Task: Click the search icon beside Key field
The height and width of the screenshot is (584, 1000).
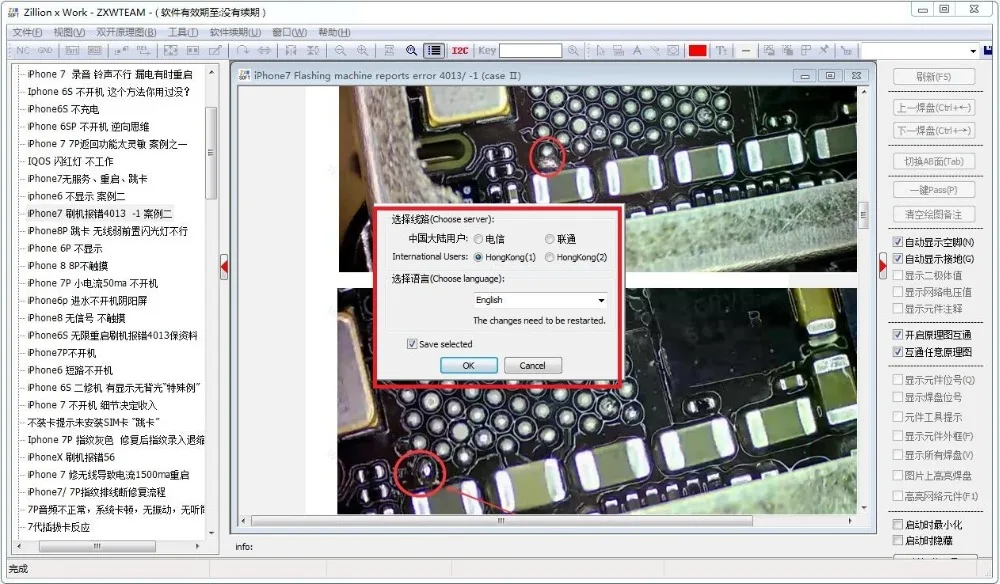Action: 573,50
